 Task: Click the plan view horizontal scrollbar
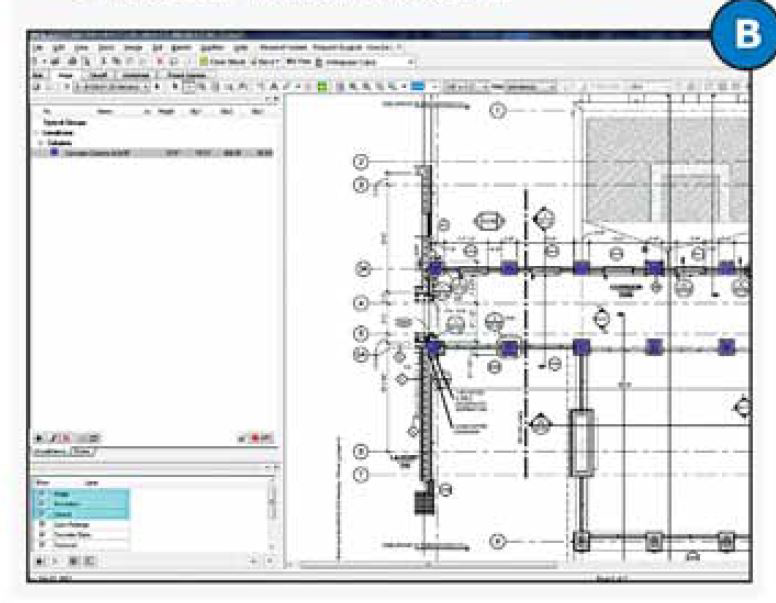point(429,565)
